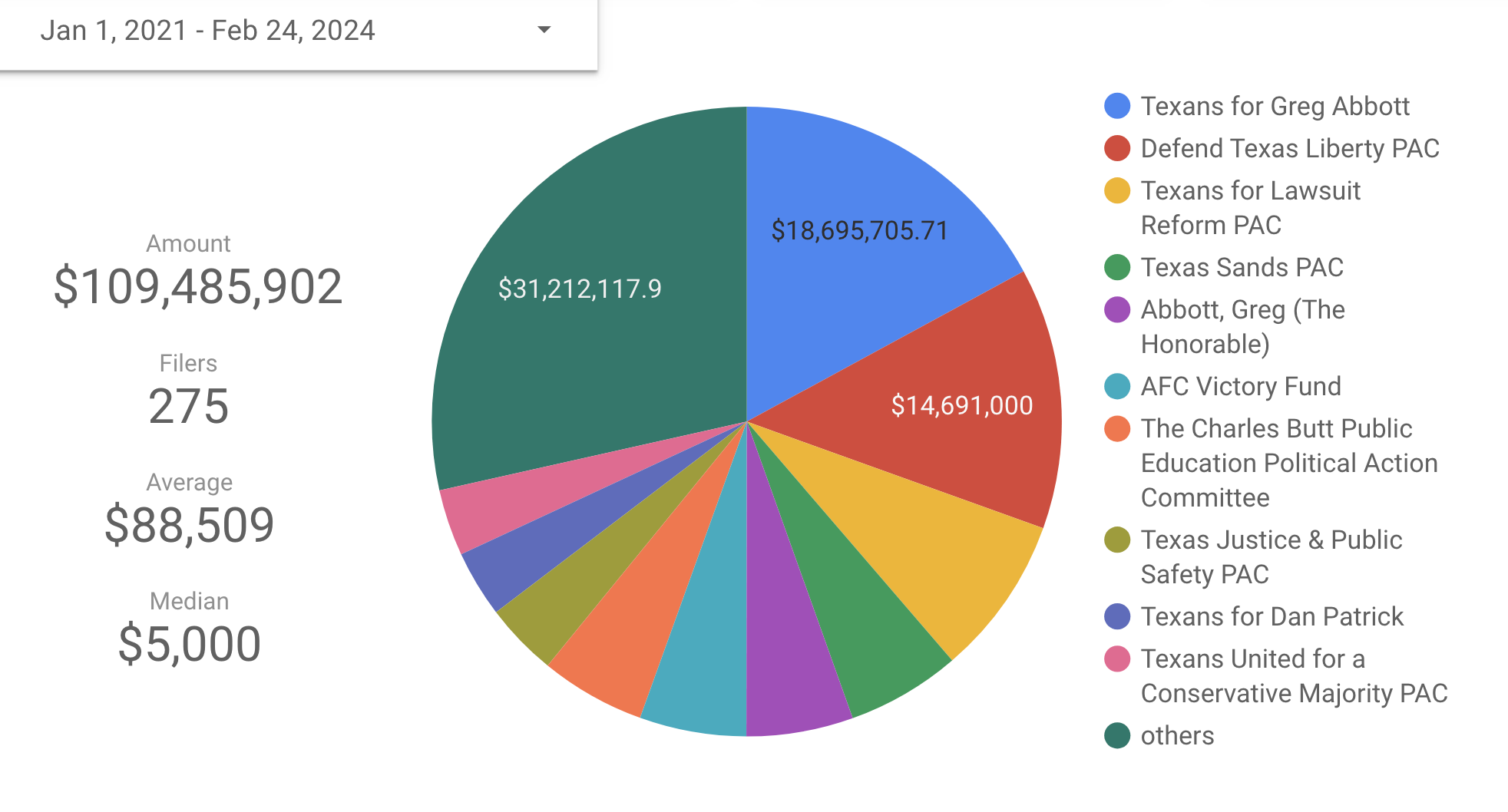Select the Texans for Dan Patrick label
Screen dimensions: 1508x812
coord(1272,616)
